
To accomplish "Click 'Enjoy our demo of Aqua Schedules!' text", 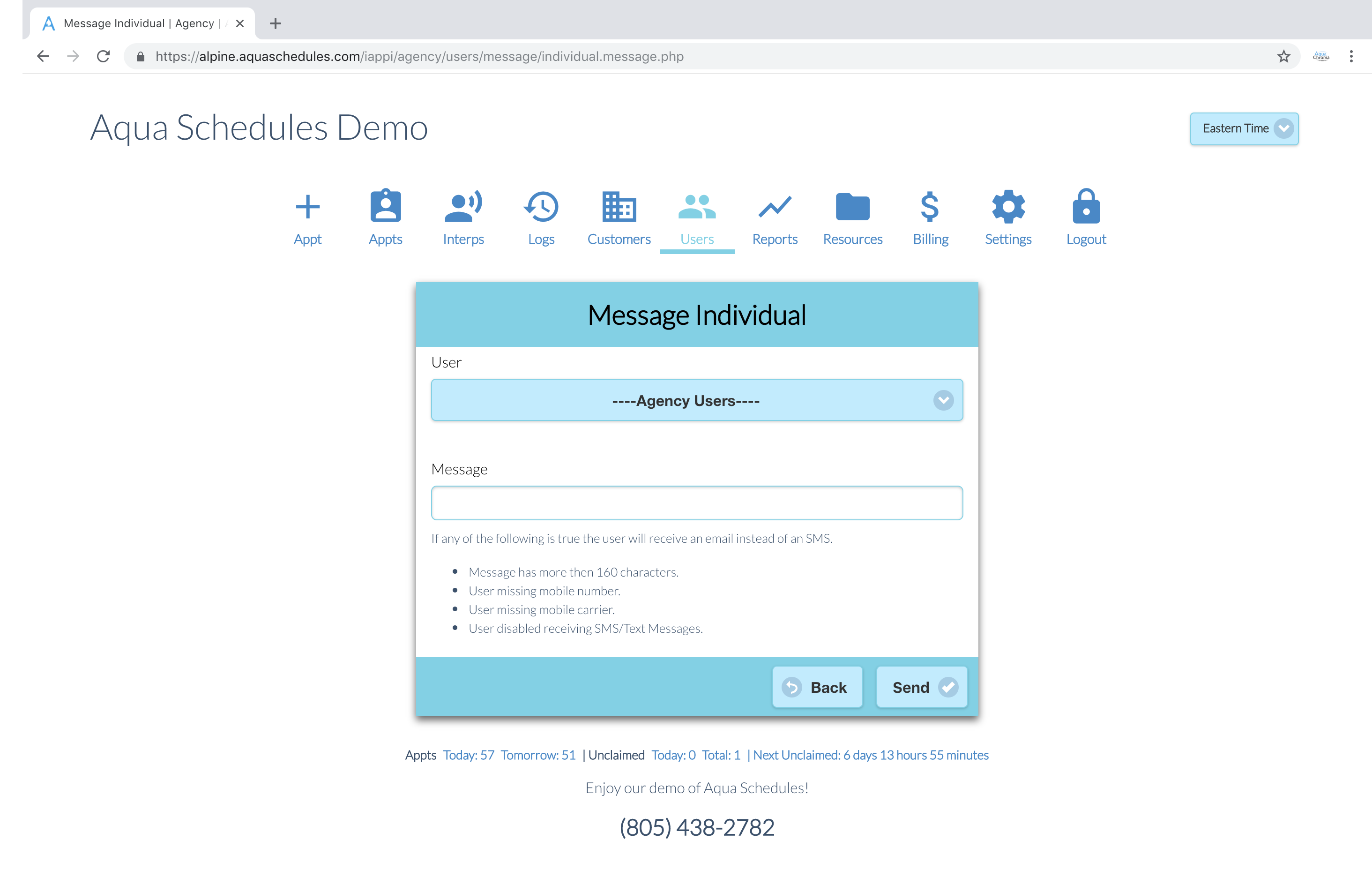I will [697, 787].
